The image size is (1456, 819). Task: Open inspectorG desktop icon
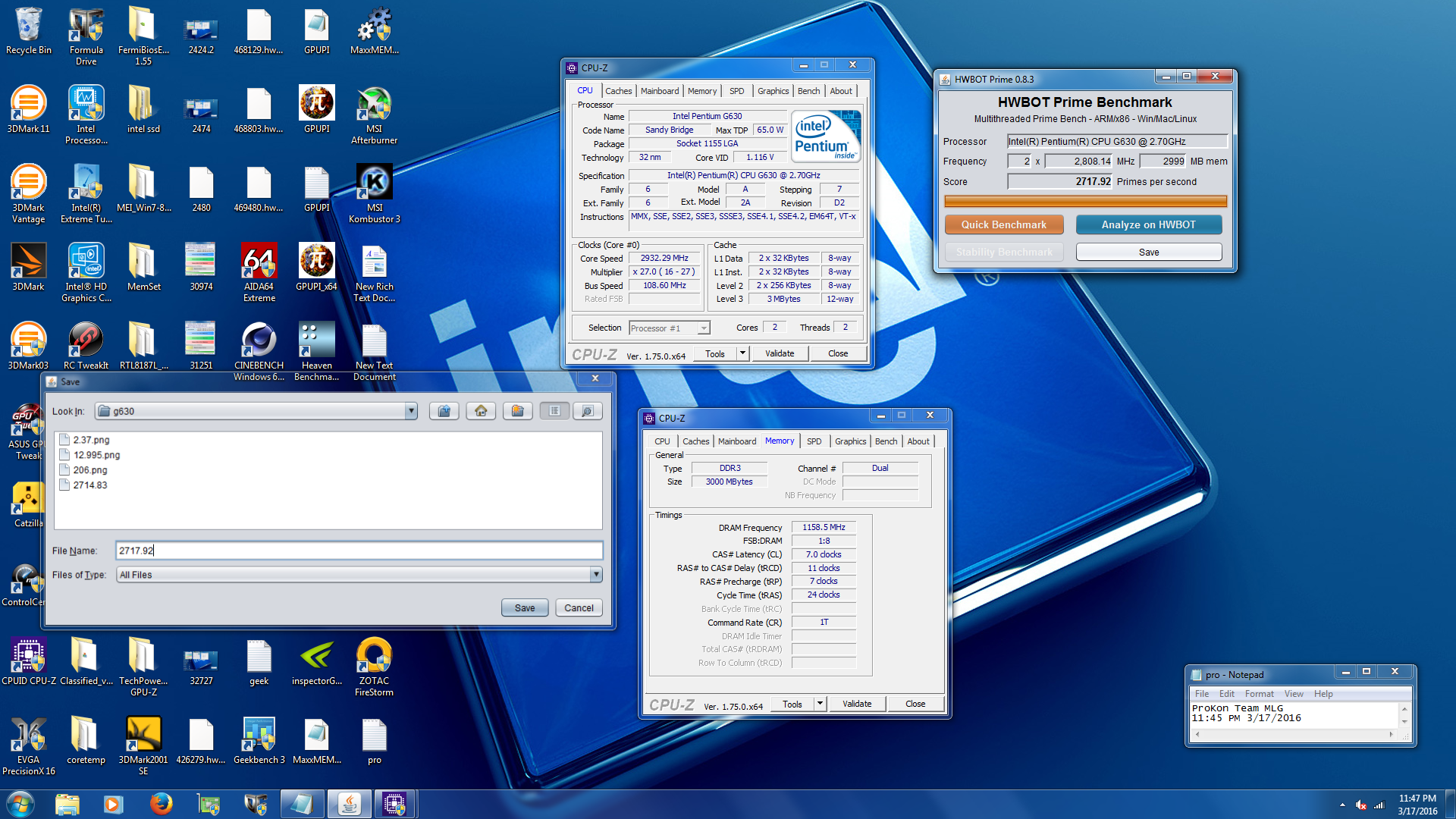click(317, 661)
